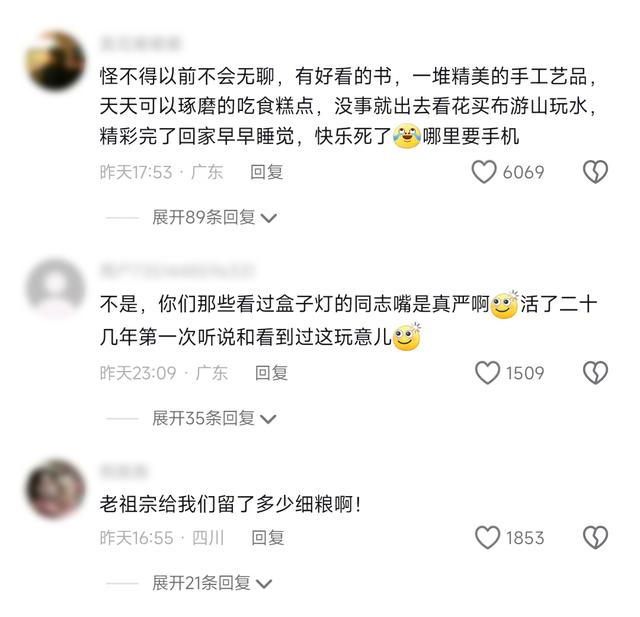Reply to the comment posted at 23:09
Image resolution: width=640 pixels, height=617 pixels.
(x=271, y=373)
